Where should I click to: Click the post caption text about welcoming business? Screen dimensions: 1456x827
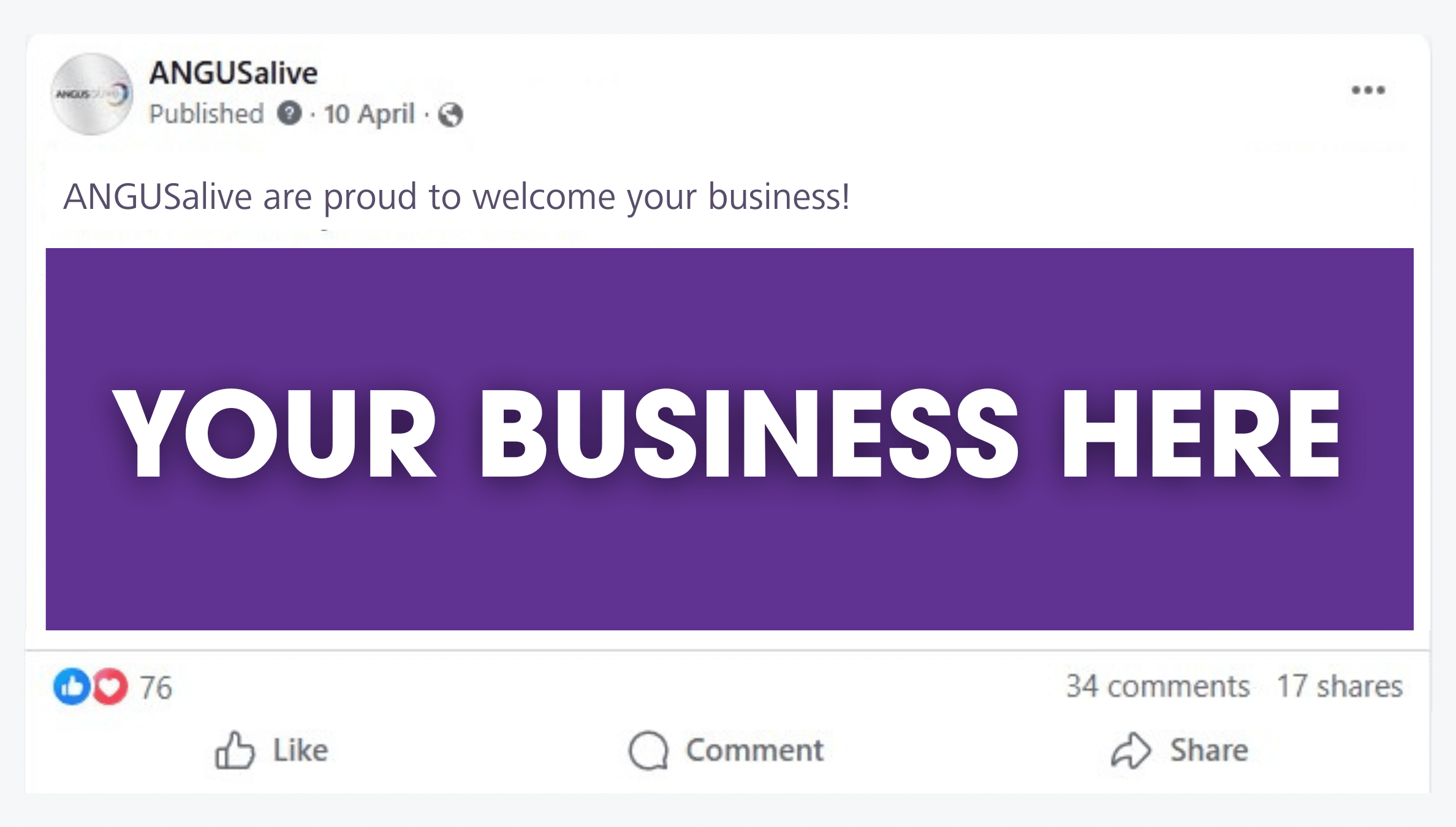point(457,197)
